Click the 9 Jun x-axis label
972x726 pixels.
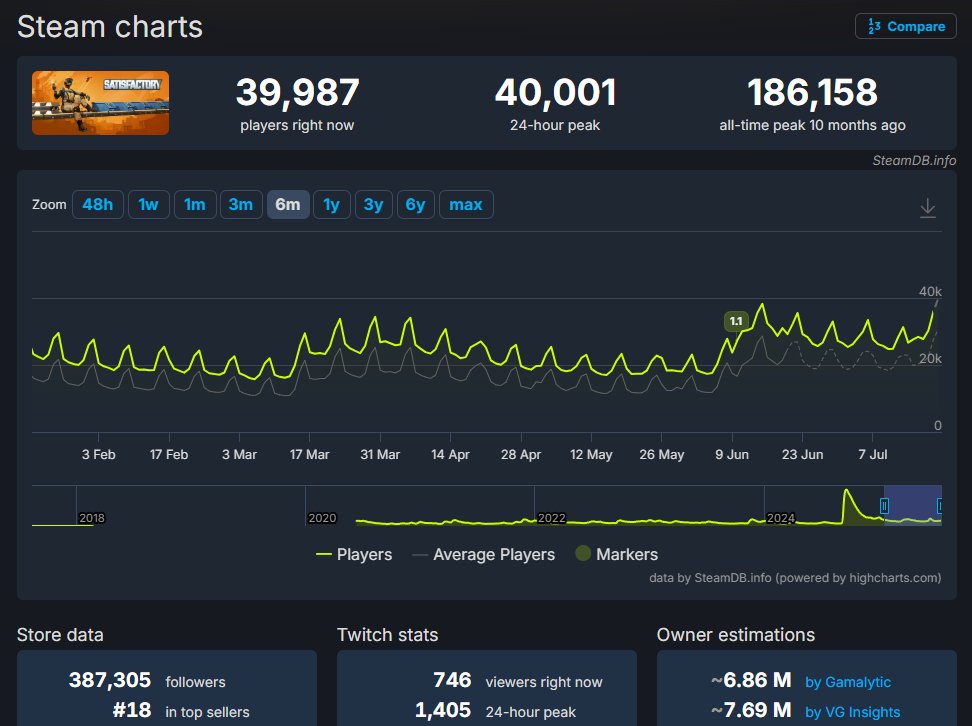[x=731, y=454]
